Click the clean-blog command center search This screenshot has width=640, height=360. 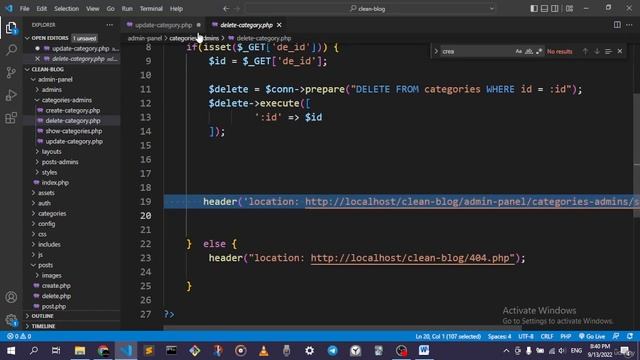[x=370, y=9]
